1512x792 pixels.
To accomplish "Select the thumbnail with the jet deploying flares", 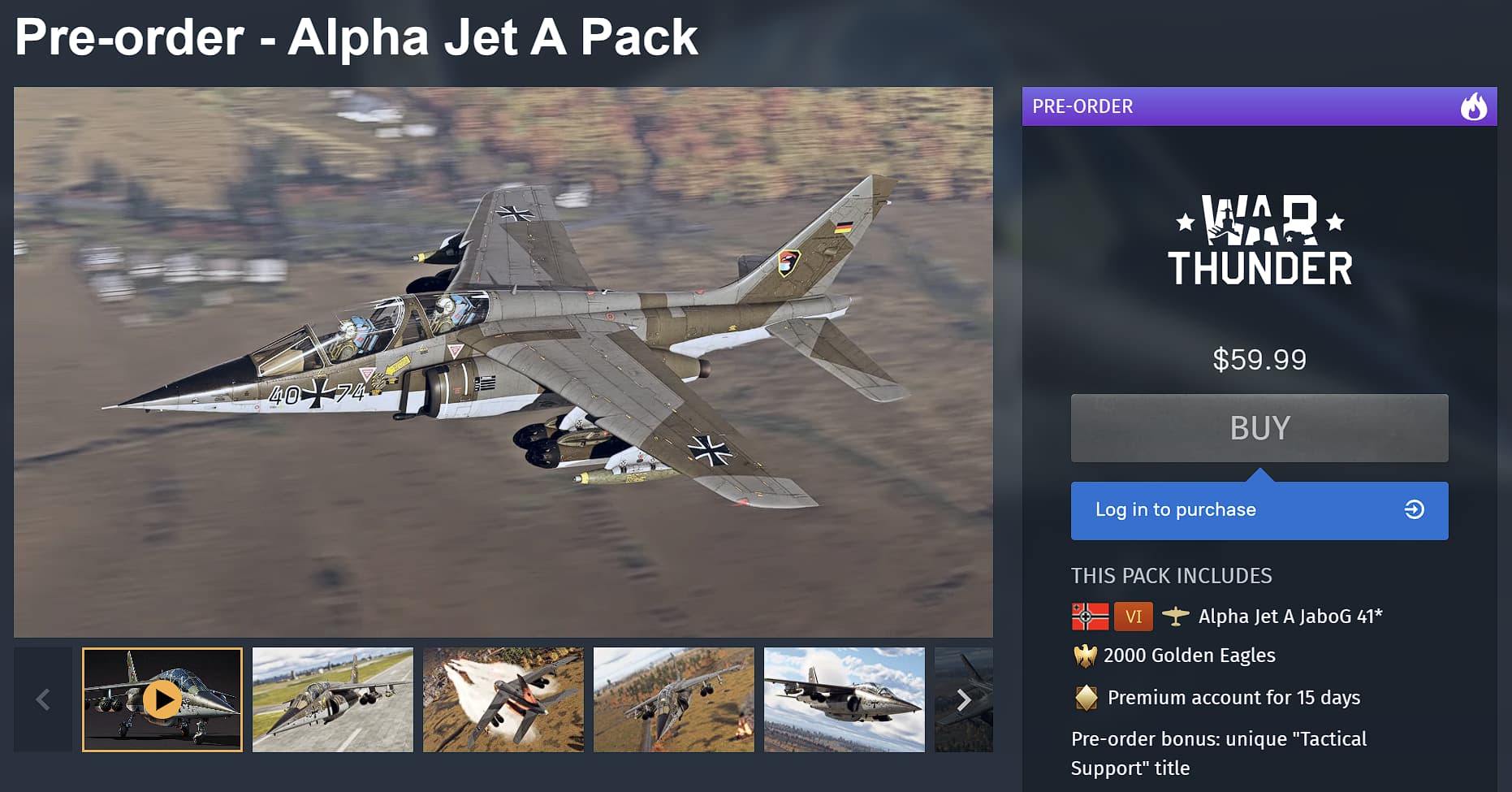I will (x=503, y=699).
